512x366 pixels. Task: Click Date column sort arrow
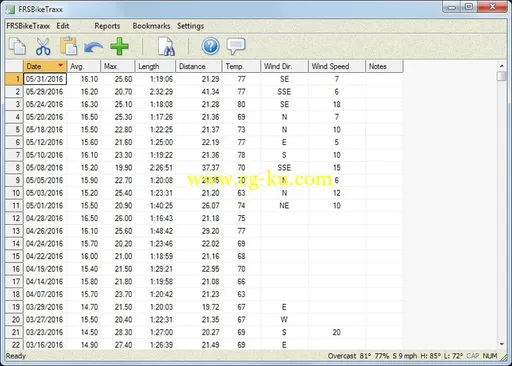pos(61,65)
